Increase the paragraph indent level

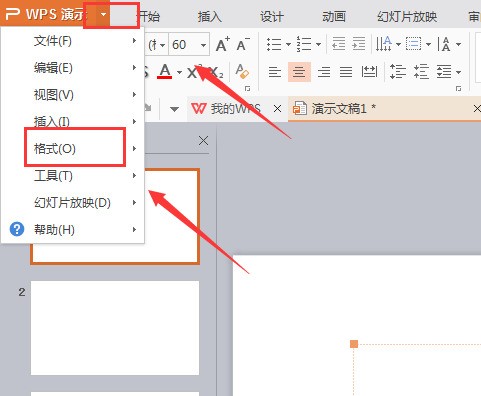359,44
